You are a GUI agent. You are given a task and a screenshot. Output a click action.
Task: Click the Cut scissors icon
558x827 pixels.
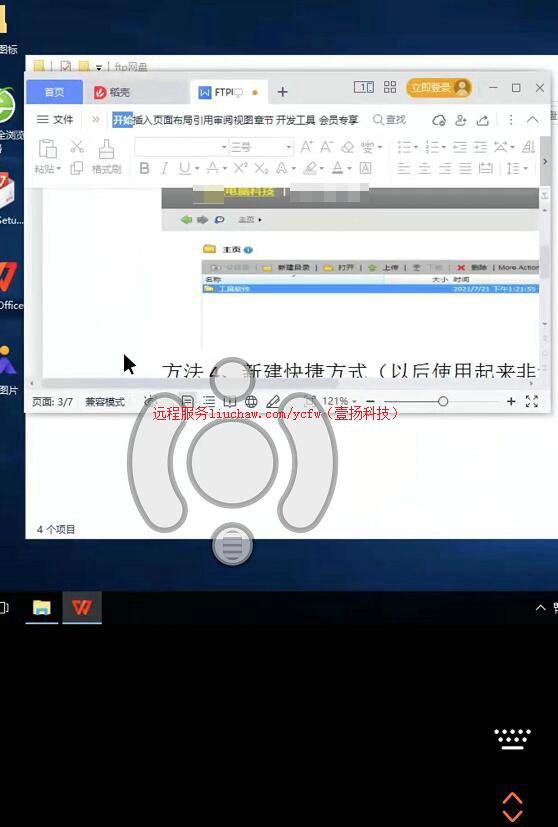[77, 146]
